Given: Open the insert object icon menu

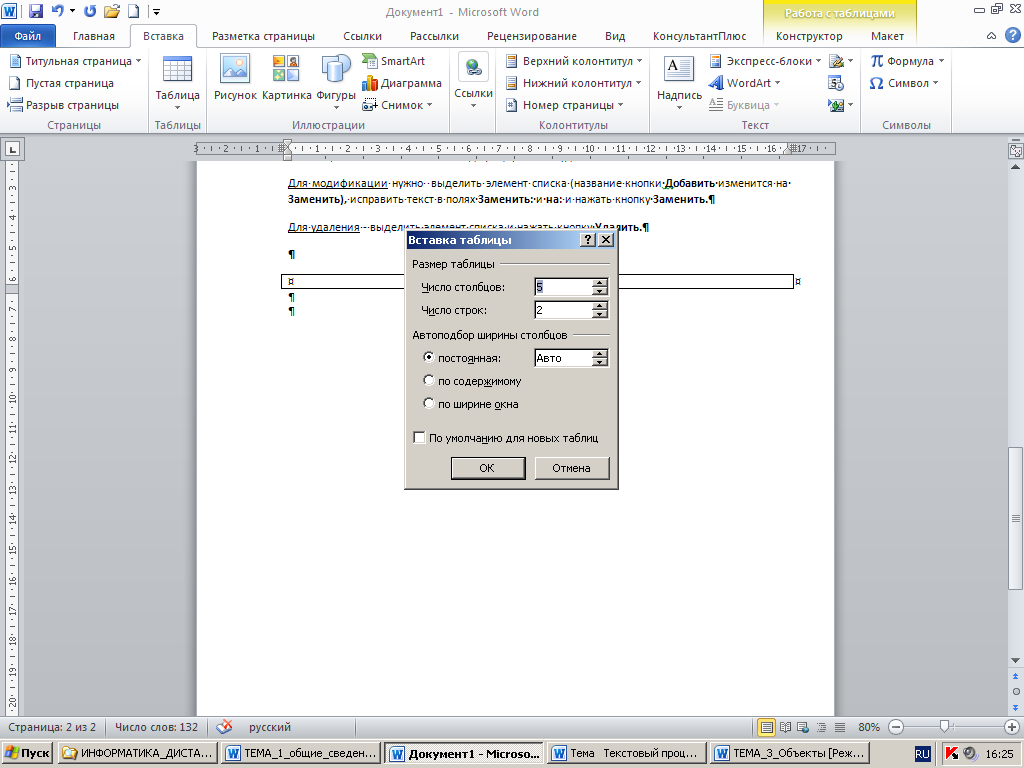Looking at the screenshot, I should coord(840,105).
